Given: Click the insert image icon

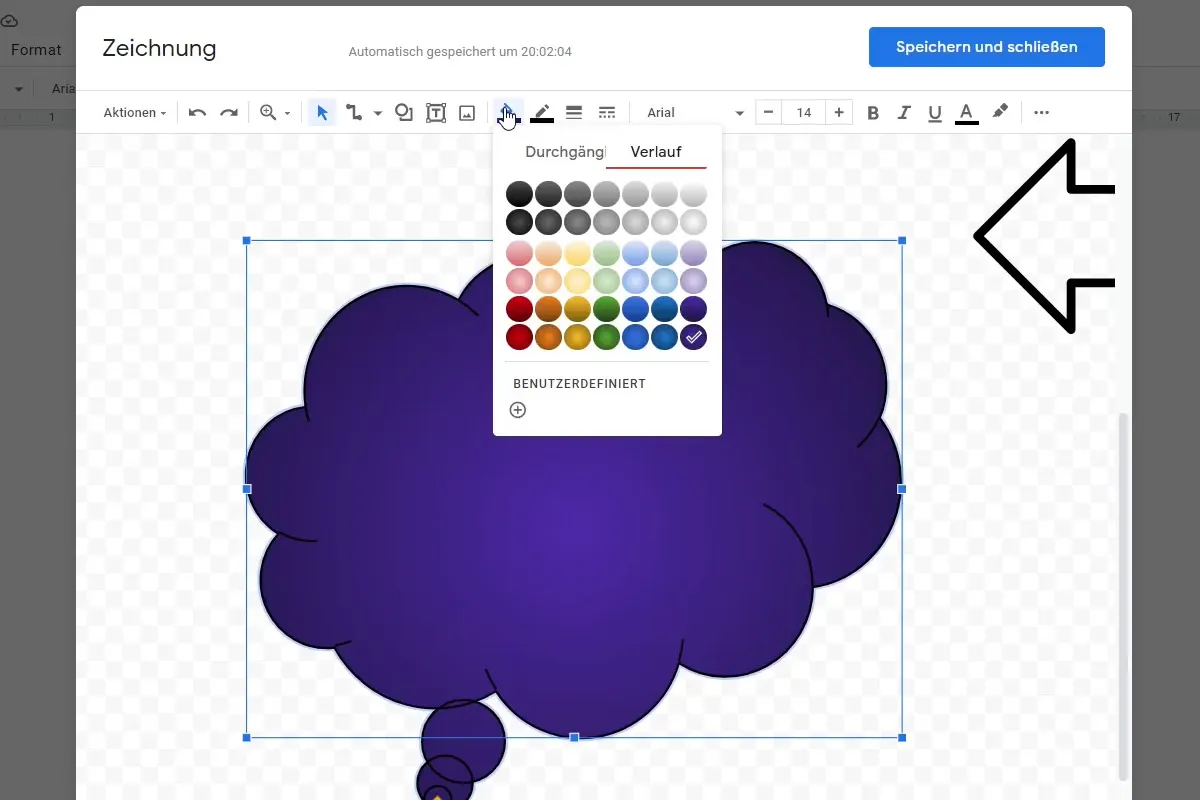Looking at the screenshot, I should tap(467, 113).
